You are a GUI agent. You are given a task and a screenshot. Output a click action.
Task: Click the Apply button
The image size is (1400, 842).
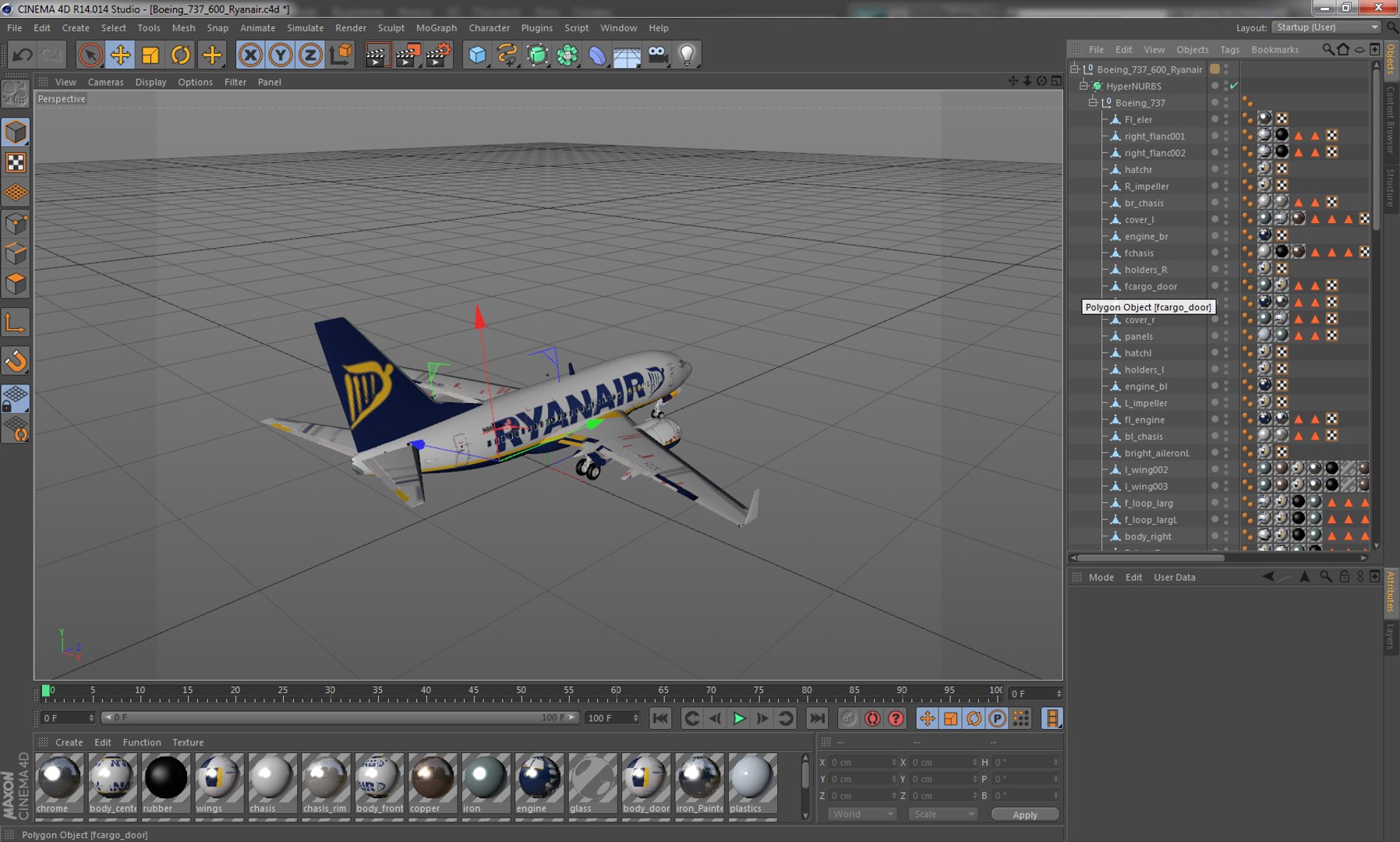1025,814
